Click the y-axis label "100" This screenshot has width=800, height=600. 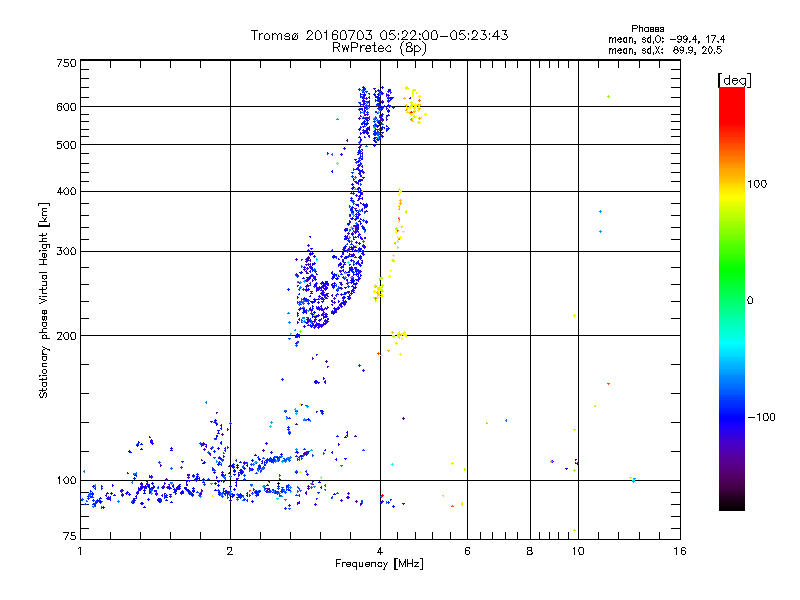pos(66,480)
